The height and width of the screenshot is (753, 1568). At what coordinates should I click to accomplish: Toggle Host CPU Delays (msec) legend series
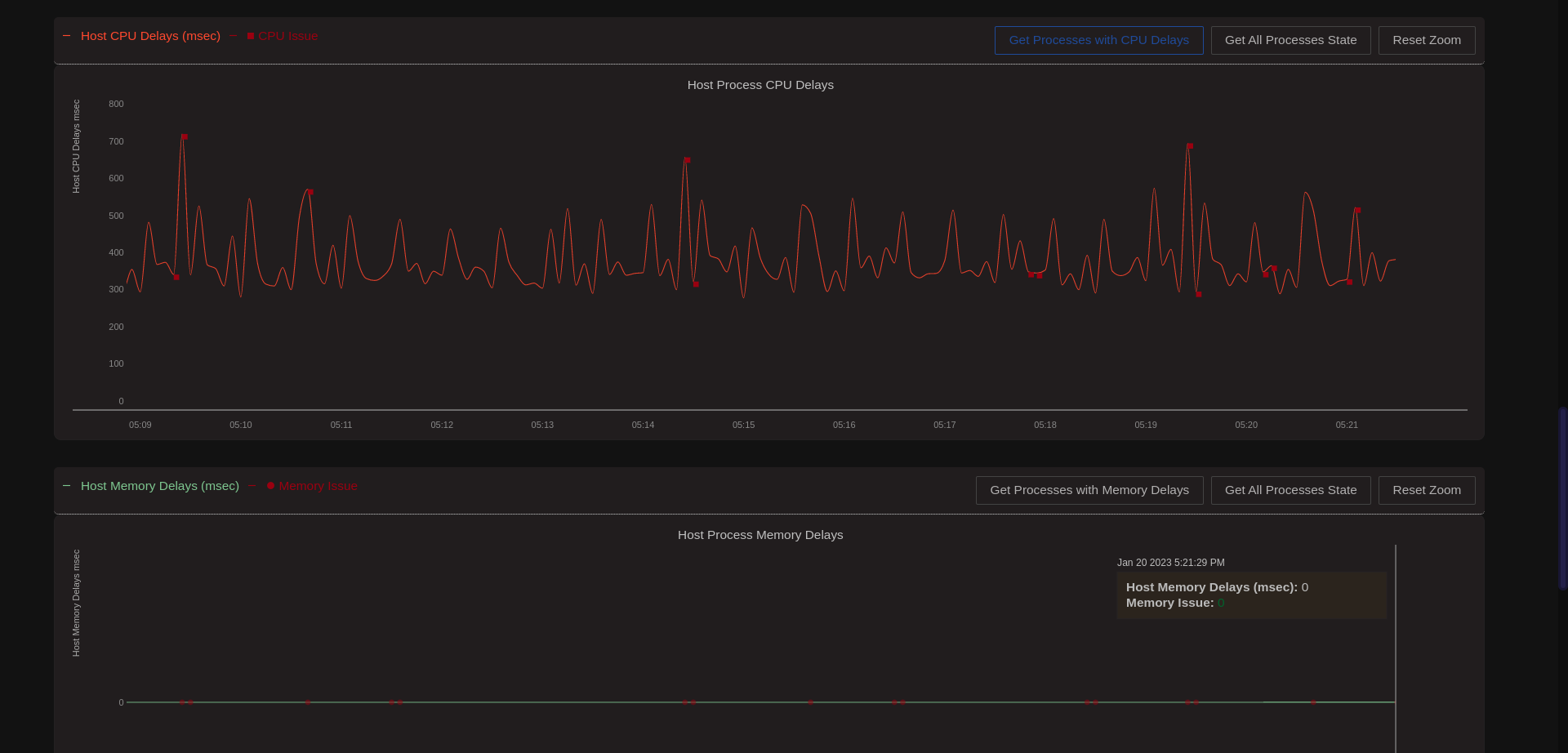150,36
